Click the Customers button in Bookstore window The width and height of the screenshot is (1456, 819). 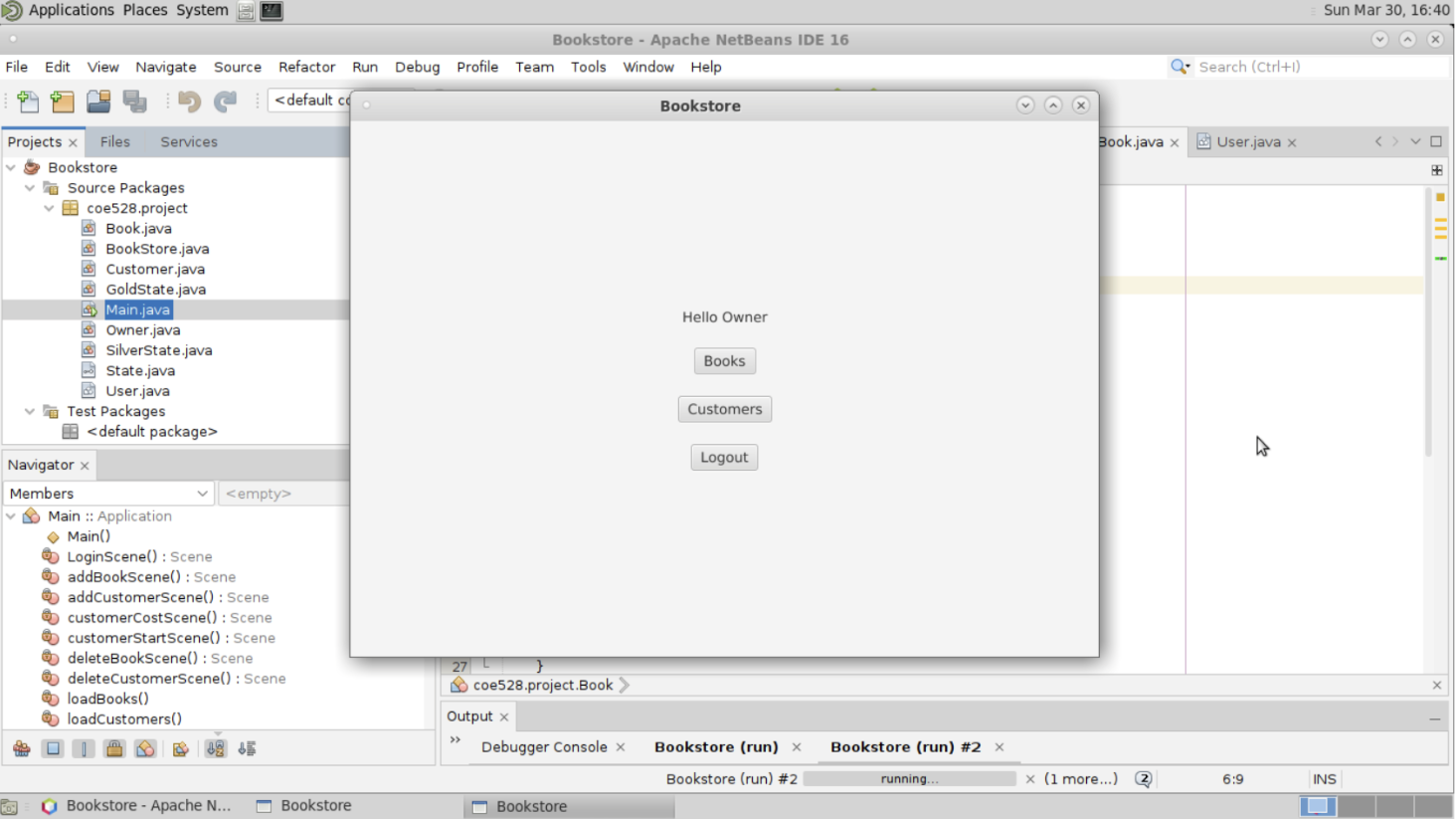[x=724, y=408]
